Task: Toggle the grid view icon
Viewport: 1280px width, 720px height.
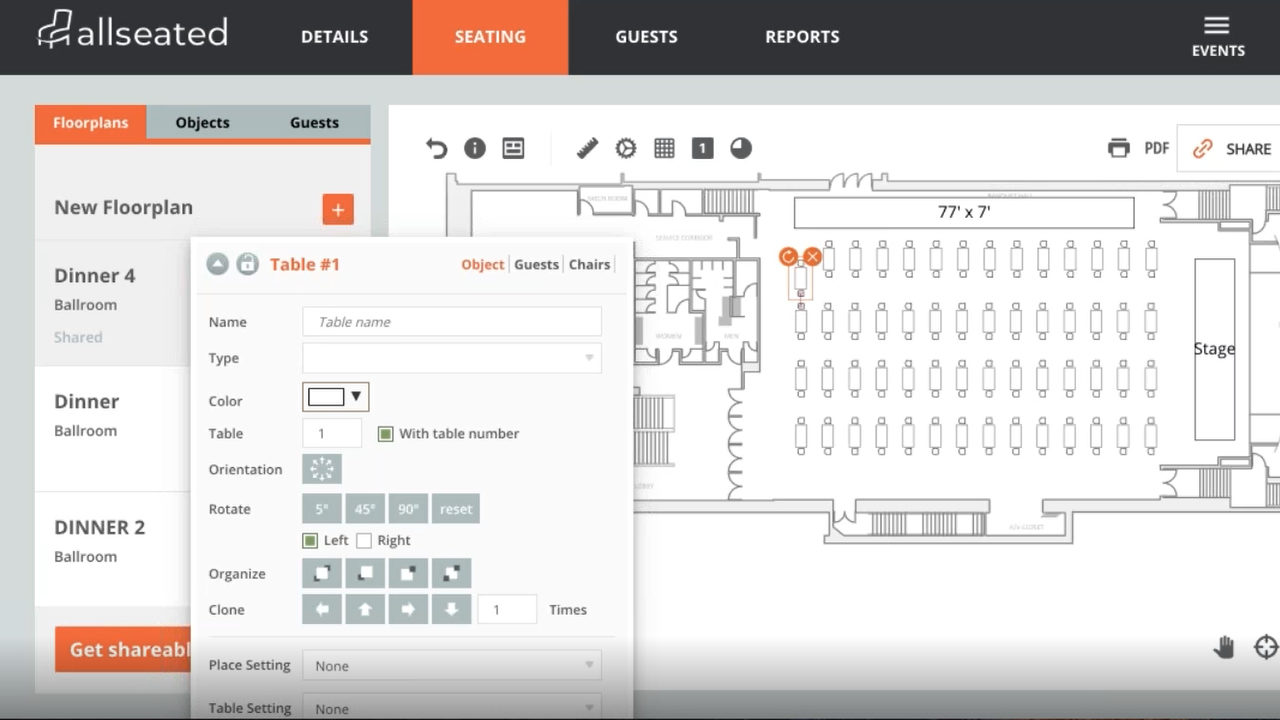Action: click(x=664, y=148)
